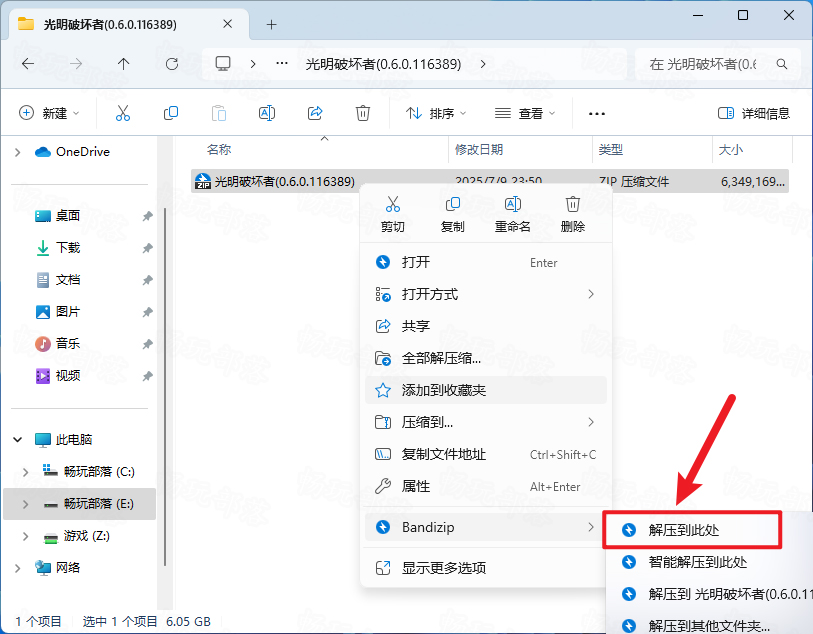Screen dimensions: 813x634
Task: Sort by the 类型 column header
Action: click(610, 150)
